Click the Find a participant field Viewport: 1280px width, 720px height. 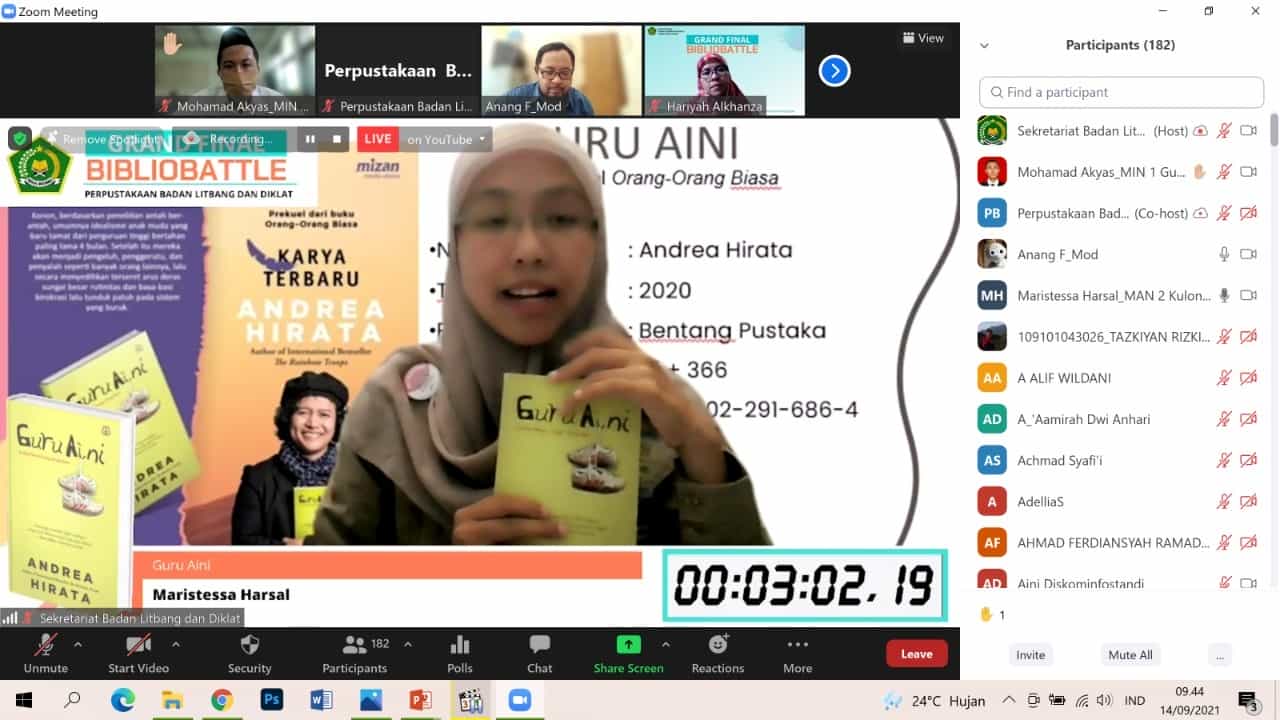tap(1121, 92)
